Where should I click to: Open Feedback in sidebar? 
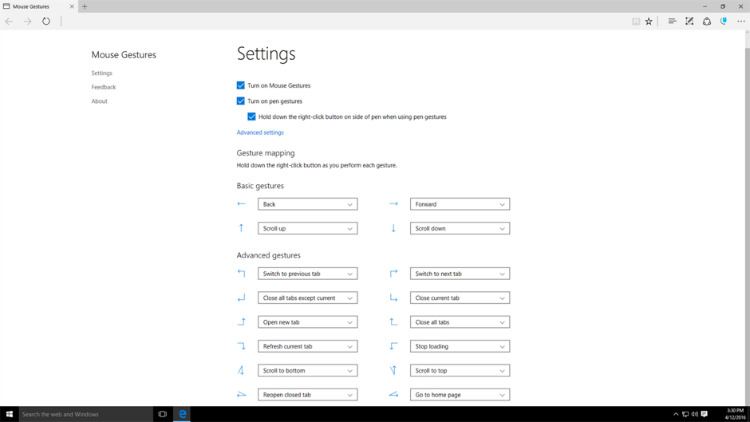(x=104, y=87)
